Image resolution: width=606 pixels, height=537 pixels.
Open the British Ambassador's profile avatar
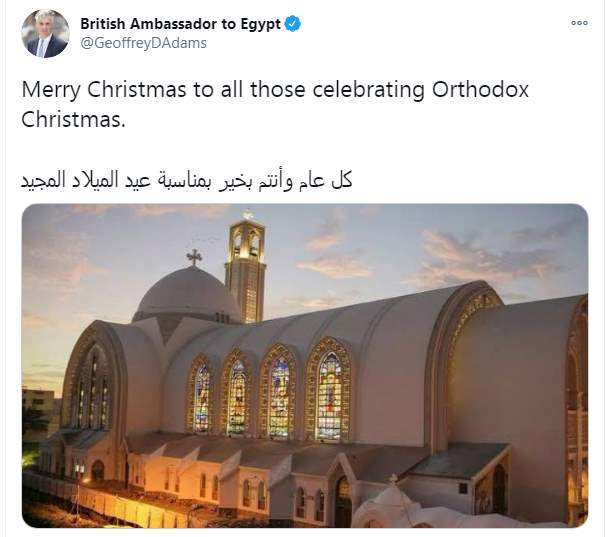[x=45, y=33]
